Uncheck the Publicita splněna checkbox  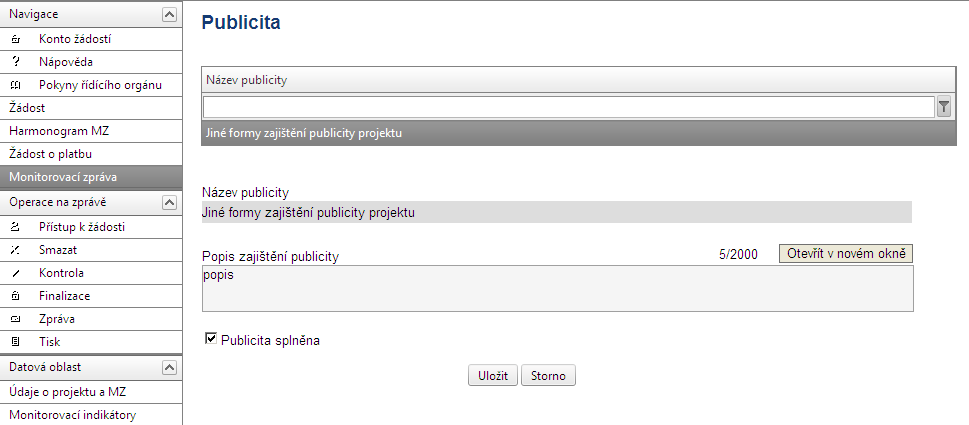coord(211,339)
